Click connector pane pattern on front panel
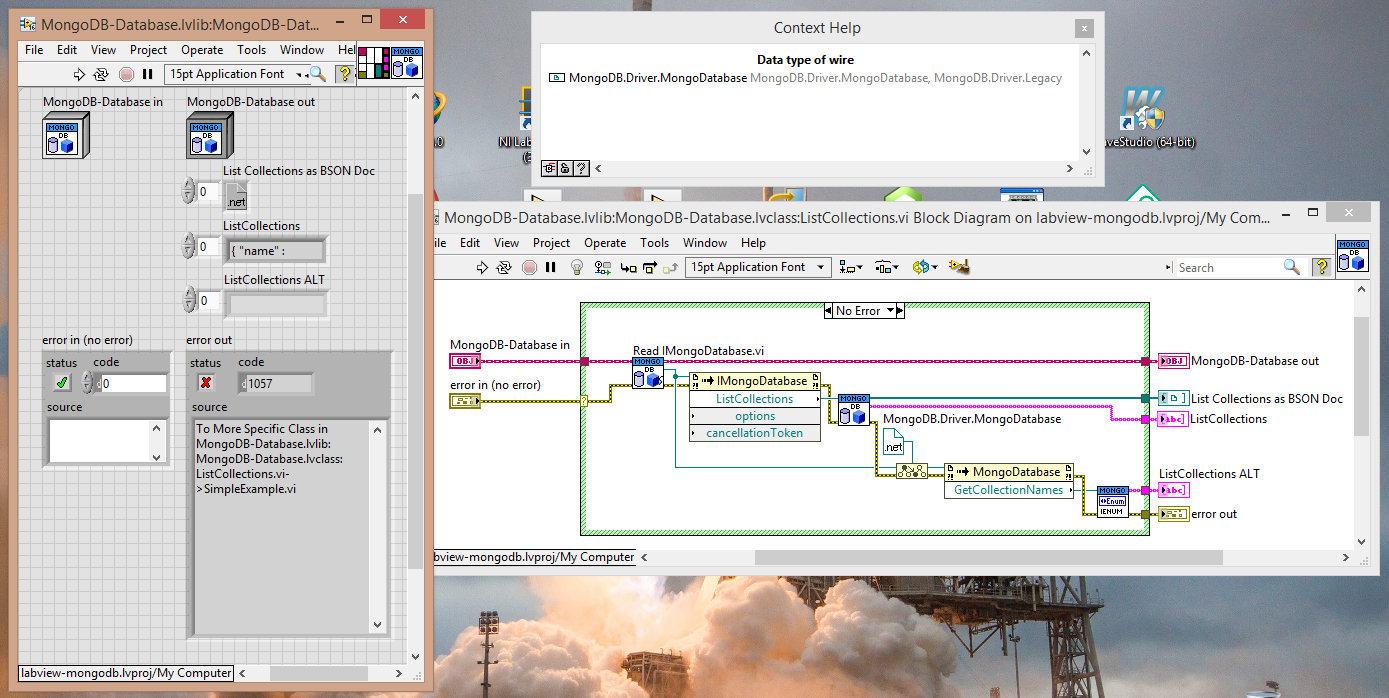 tap(372, 63)
